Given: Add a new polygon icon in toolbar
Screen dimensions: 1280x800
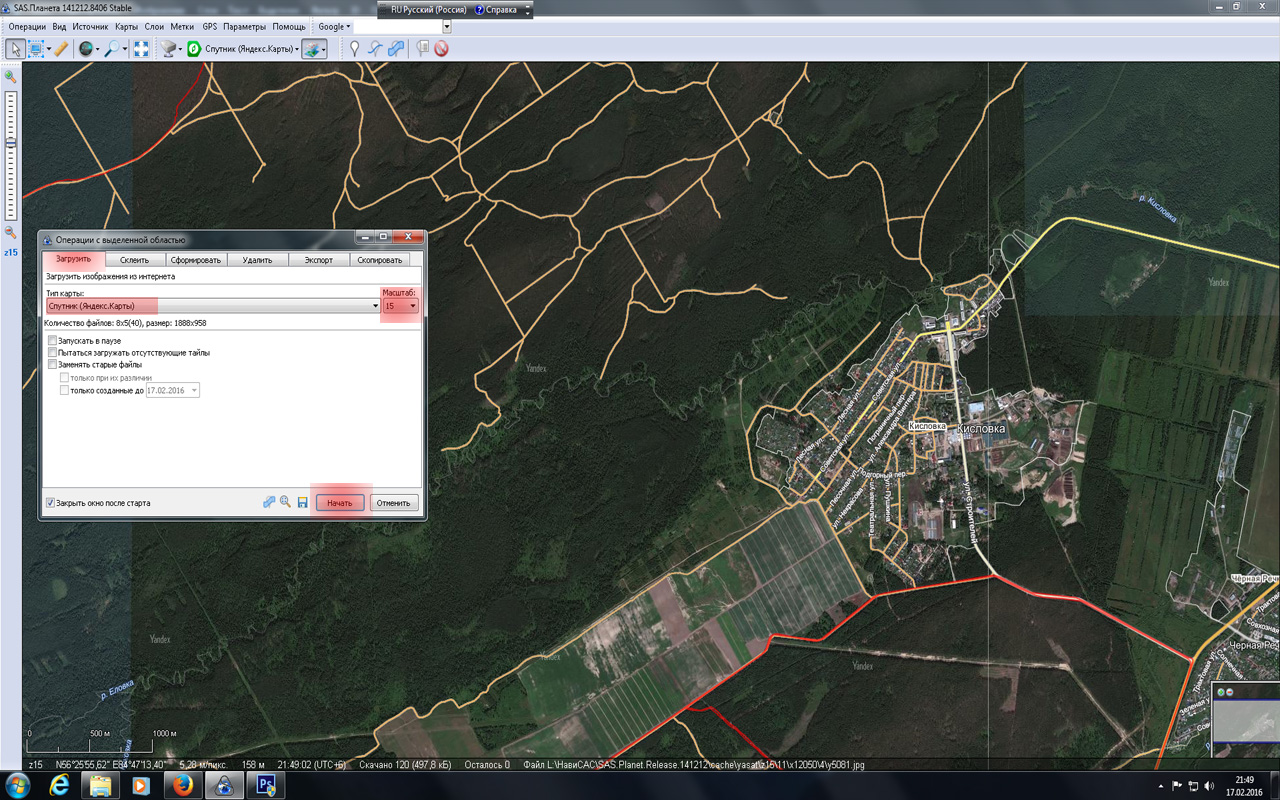Looking at the screenshot, I should 396,48.
